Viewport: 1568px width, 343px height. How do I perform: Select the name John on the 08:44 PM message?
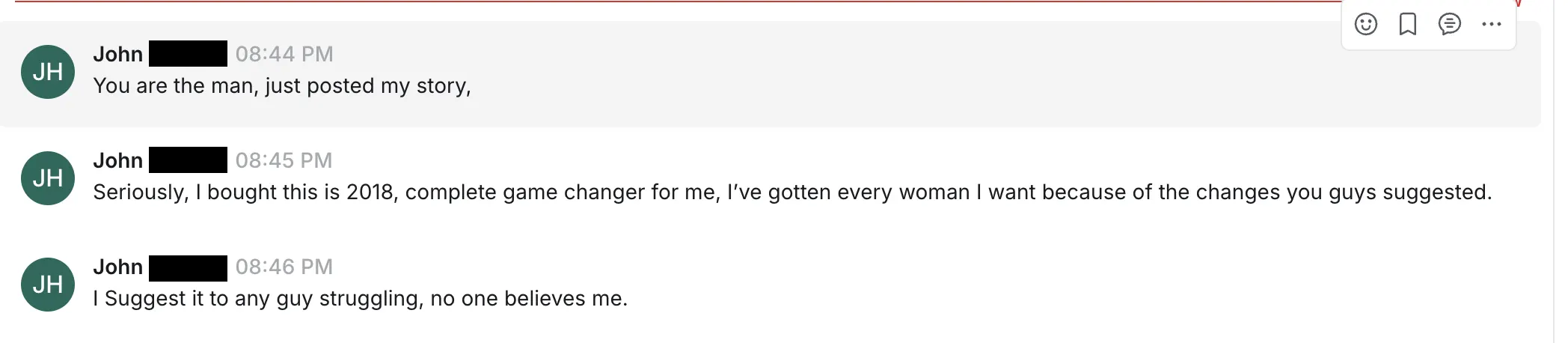pyautogui.click(x=117, y=54)
